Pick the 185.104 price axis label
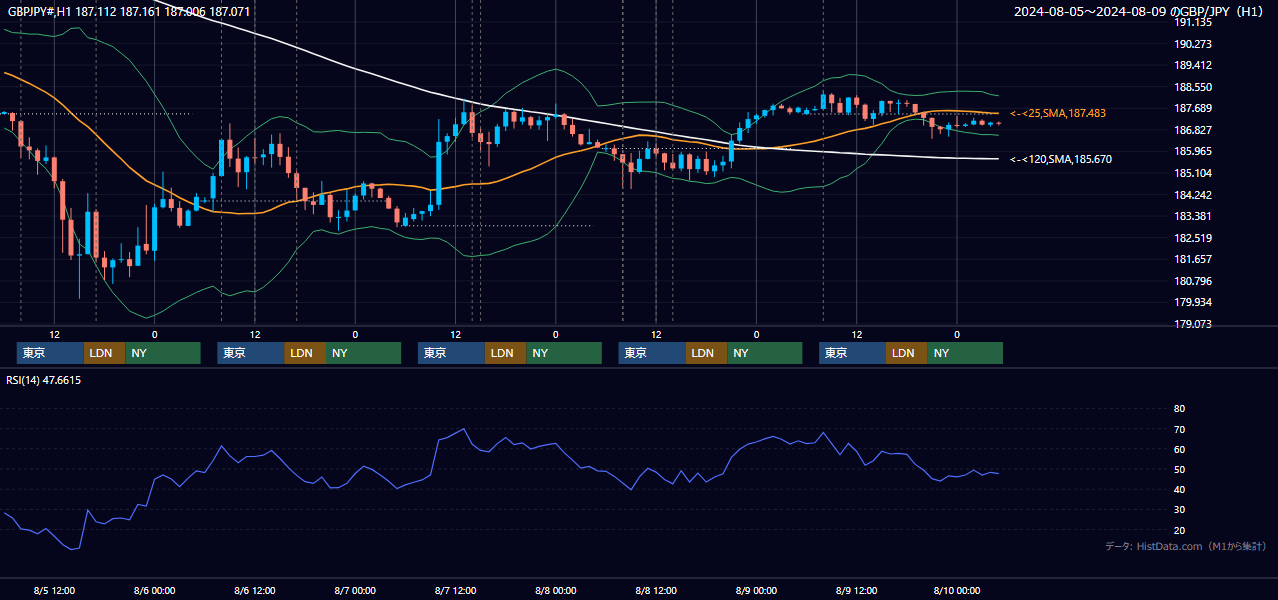The width and height of the screenshot is (1278, 600). point(1192,173)
